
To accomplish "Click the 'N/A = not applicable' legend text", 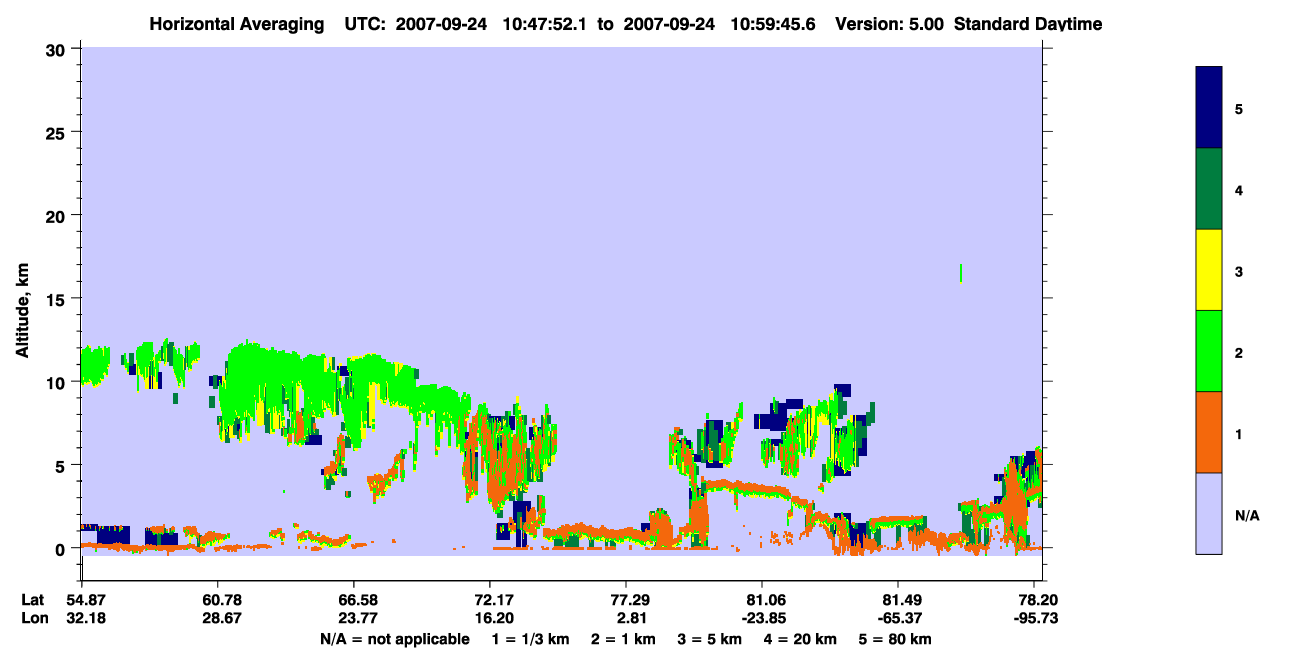I will tap(394, 639).
